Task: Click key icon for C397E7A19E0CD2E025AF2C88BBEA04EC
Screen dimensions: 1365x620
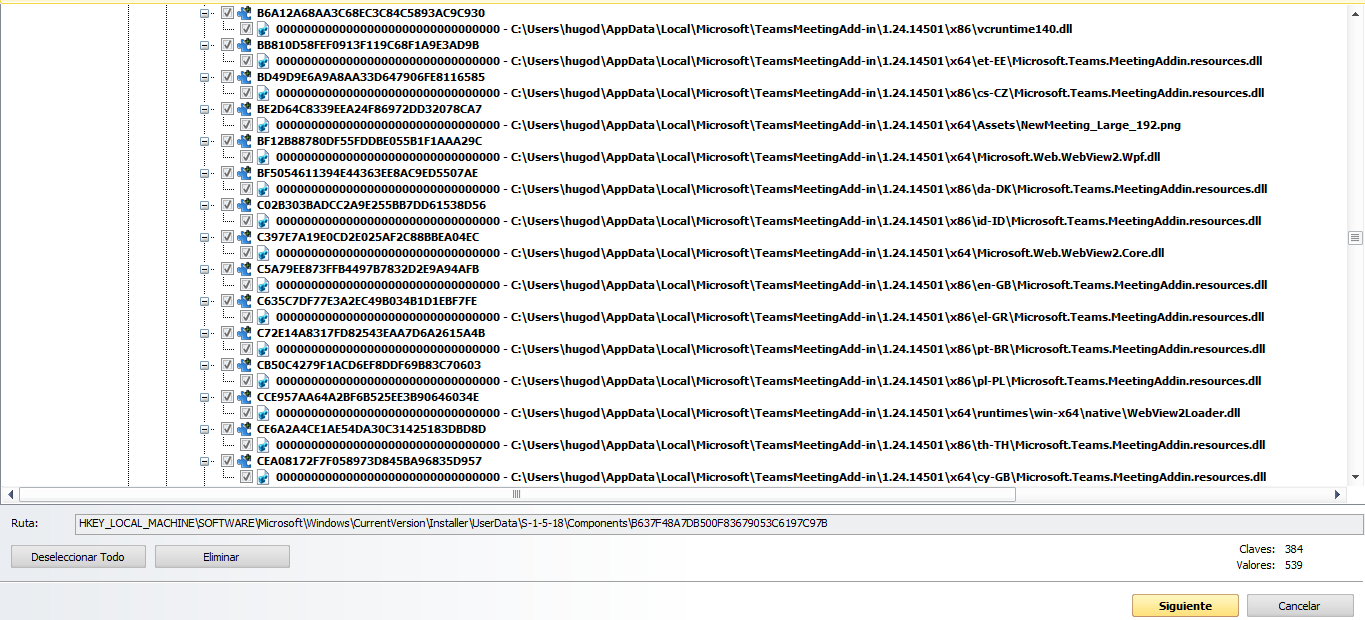Action: tap(244, 237)
